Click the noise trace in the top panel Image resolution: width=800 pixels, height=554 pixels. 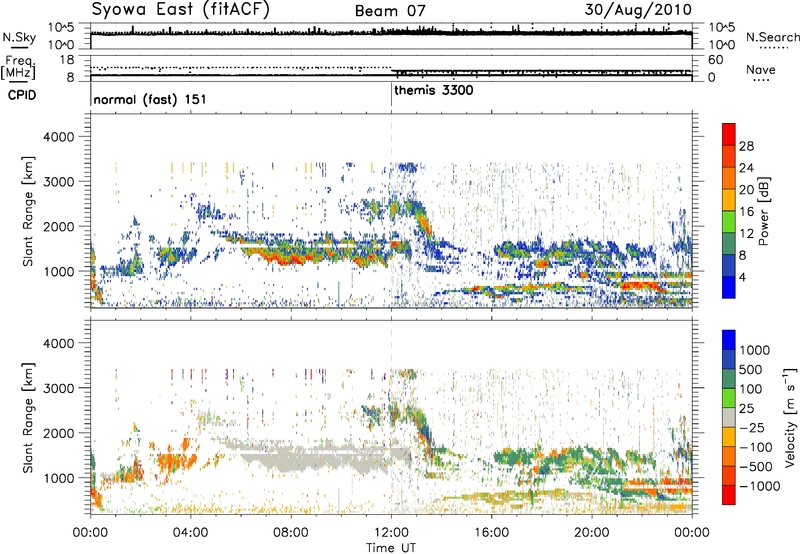click(391, 33)
